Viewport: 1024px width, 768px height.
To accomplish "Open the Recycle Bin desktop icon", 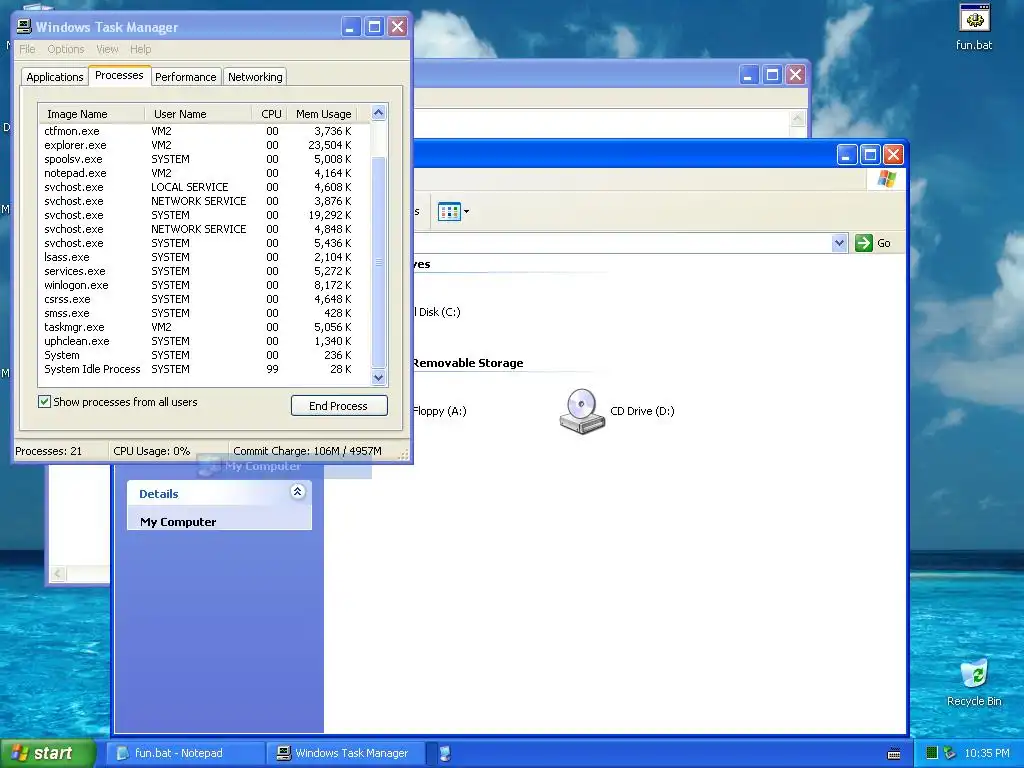I will (x=974, y=682).
